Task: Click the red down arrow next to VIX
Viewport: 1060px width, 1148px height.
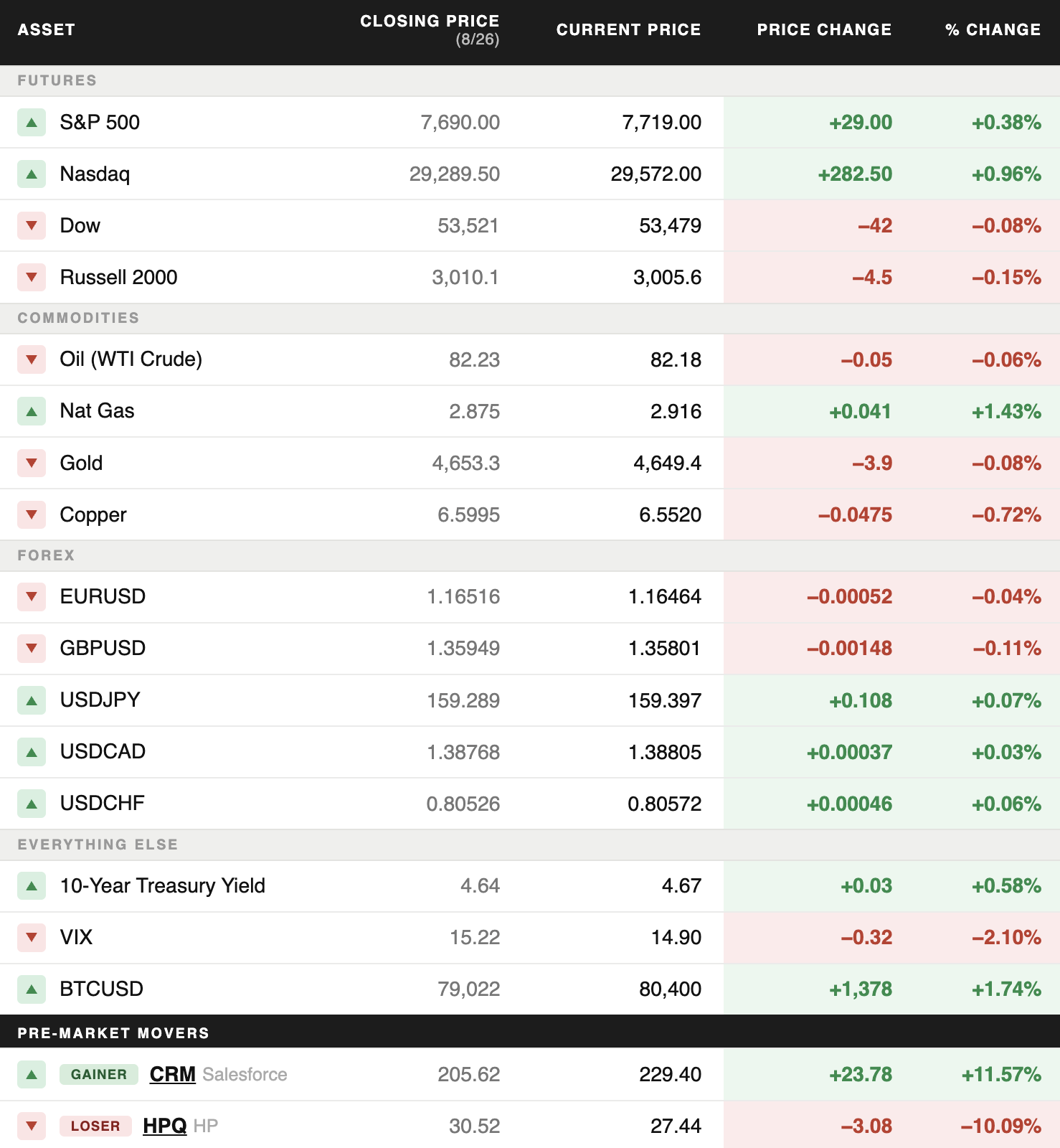Action: click(x=32, y=938)
